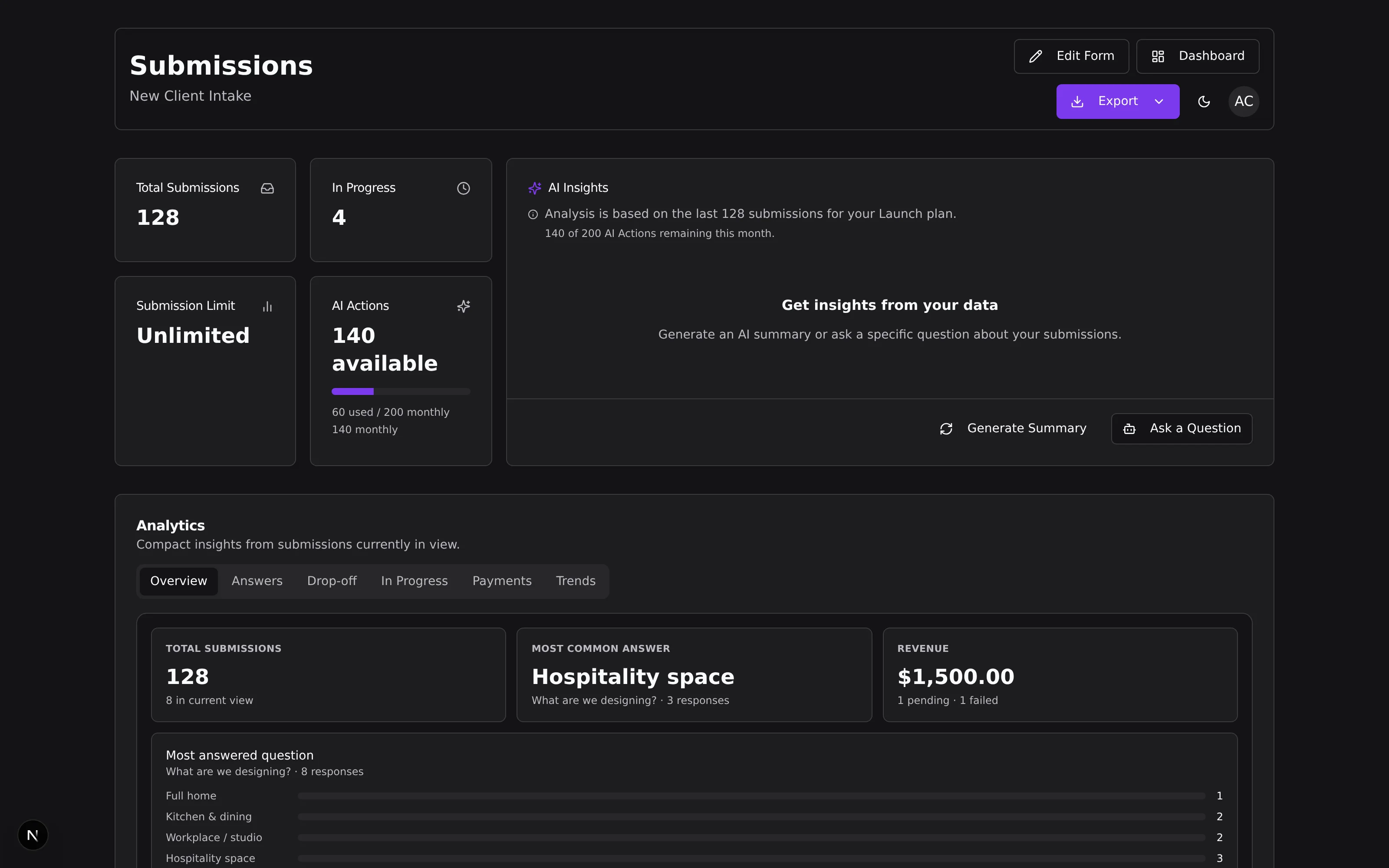Open the AC user avatar
This screenshot has height=868, width=1389.
pyautogui.click(x=1244, y=102)
